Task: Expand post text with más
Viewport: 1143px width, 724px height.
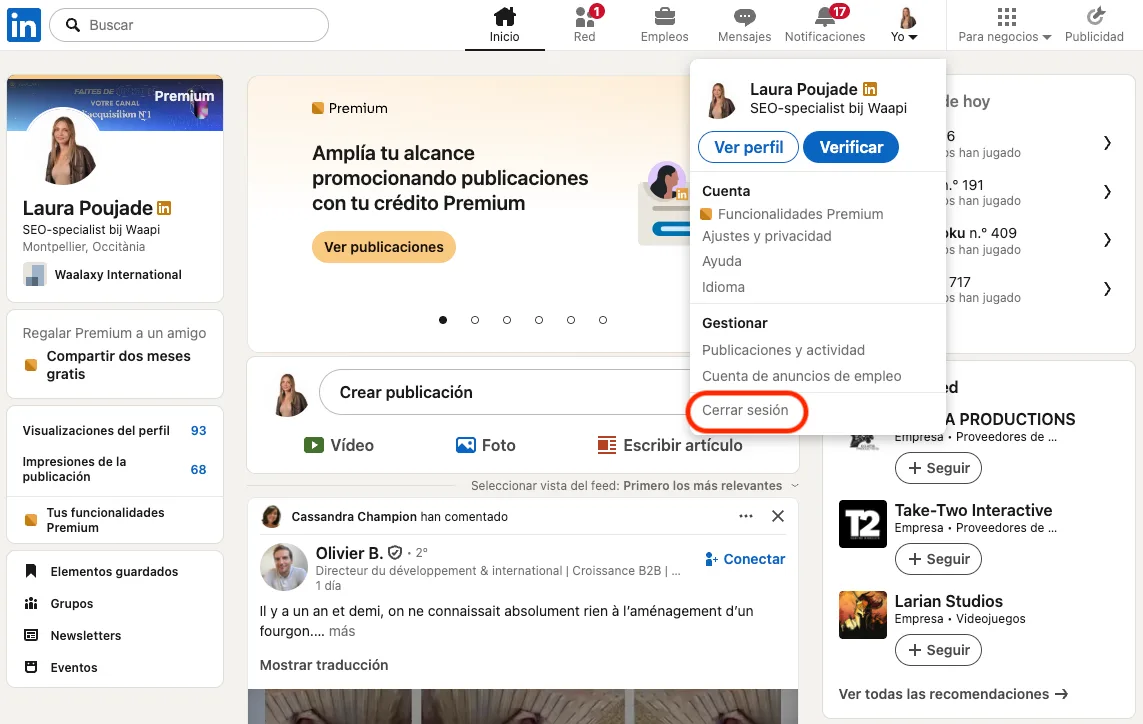Action: pyautogui.click(x=342, y=631)
